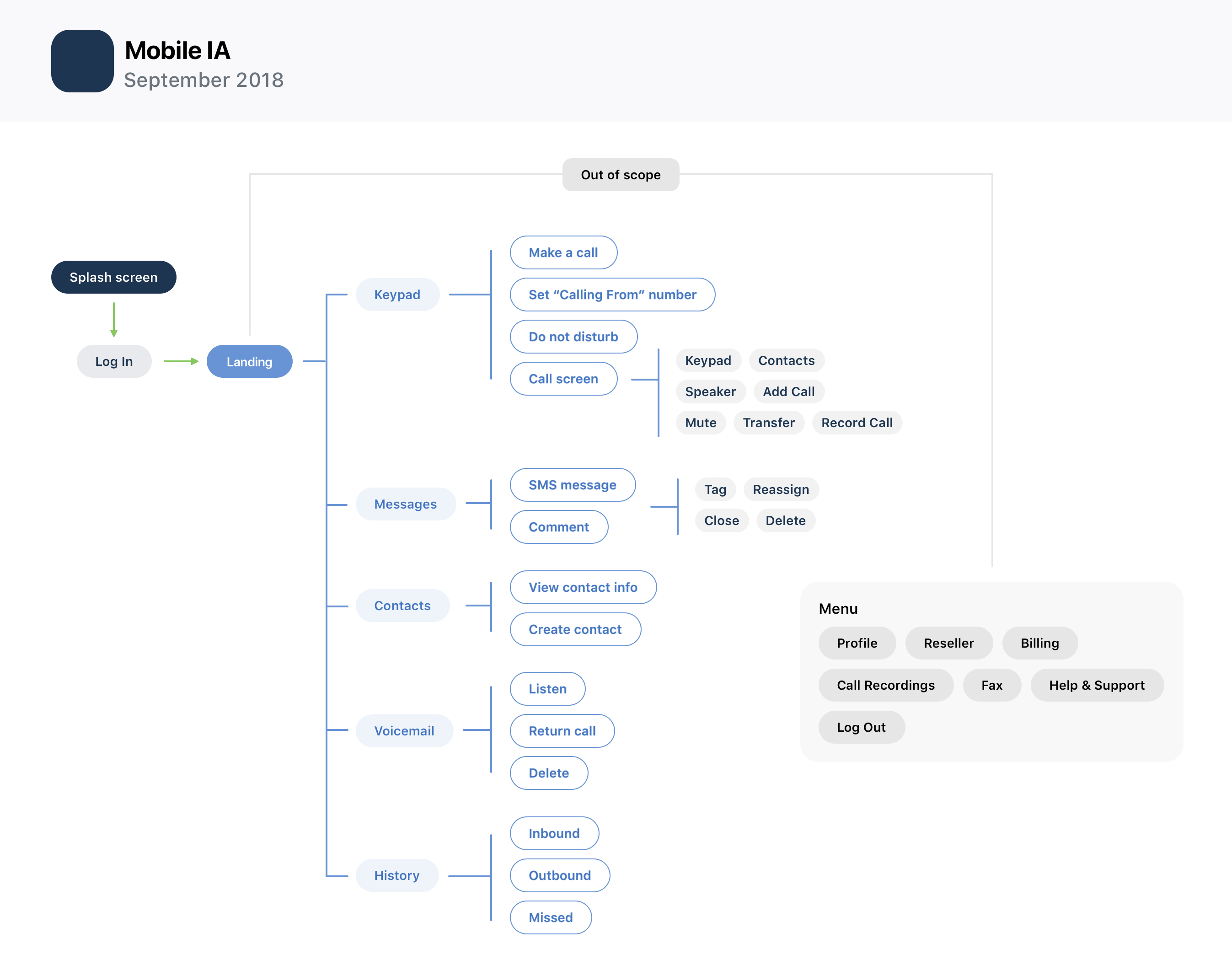Viewport: 1232px width, 976px height.
Task: Select the Splash screen node
Action: tap(114, 277)
